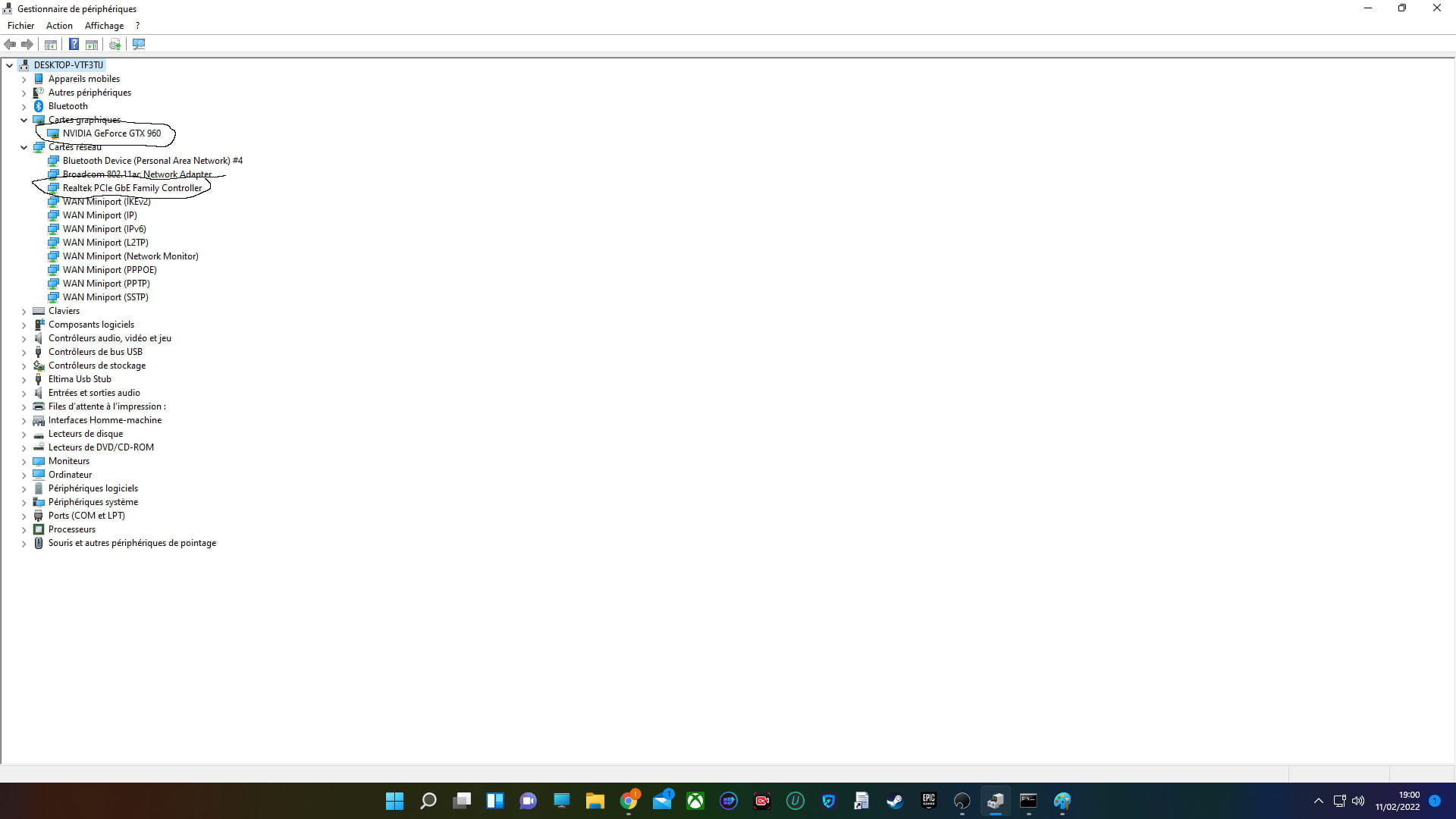Expand the Processeurs category
Image resolution: width=1456 pixels, height=819 pixels.
(x=24, y=529)
